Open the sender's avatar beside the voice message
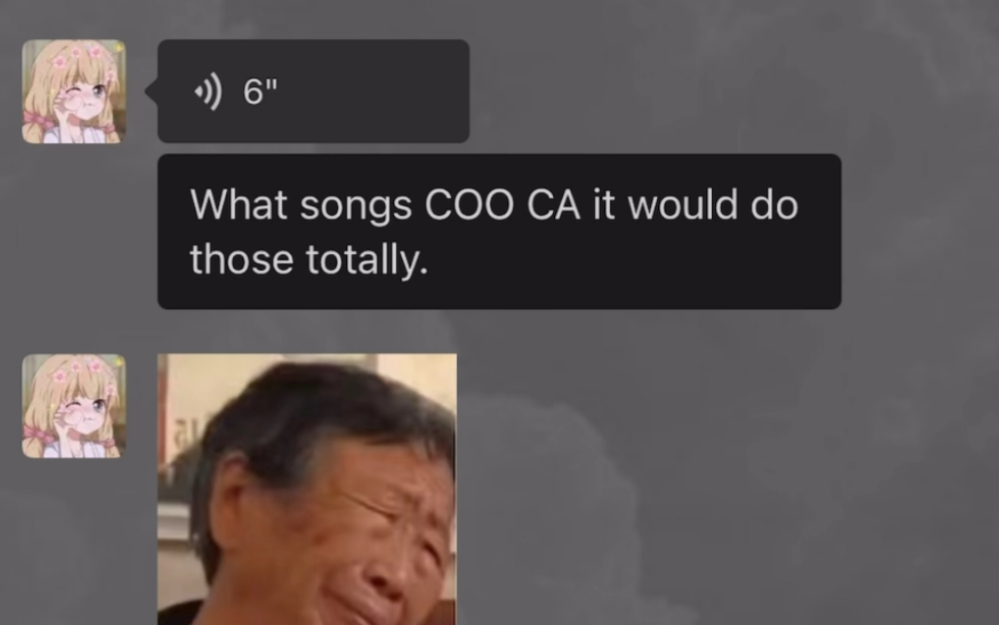Viewport: 999px width, 625px height. click(x=74, y=92)
